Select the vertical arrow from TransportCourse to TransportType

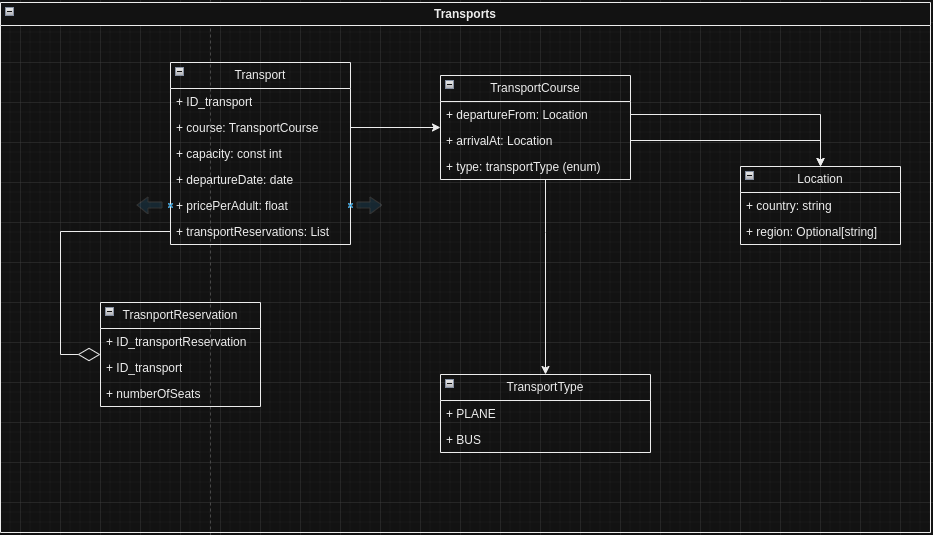545,277
